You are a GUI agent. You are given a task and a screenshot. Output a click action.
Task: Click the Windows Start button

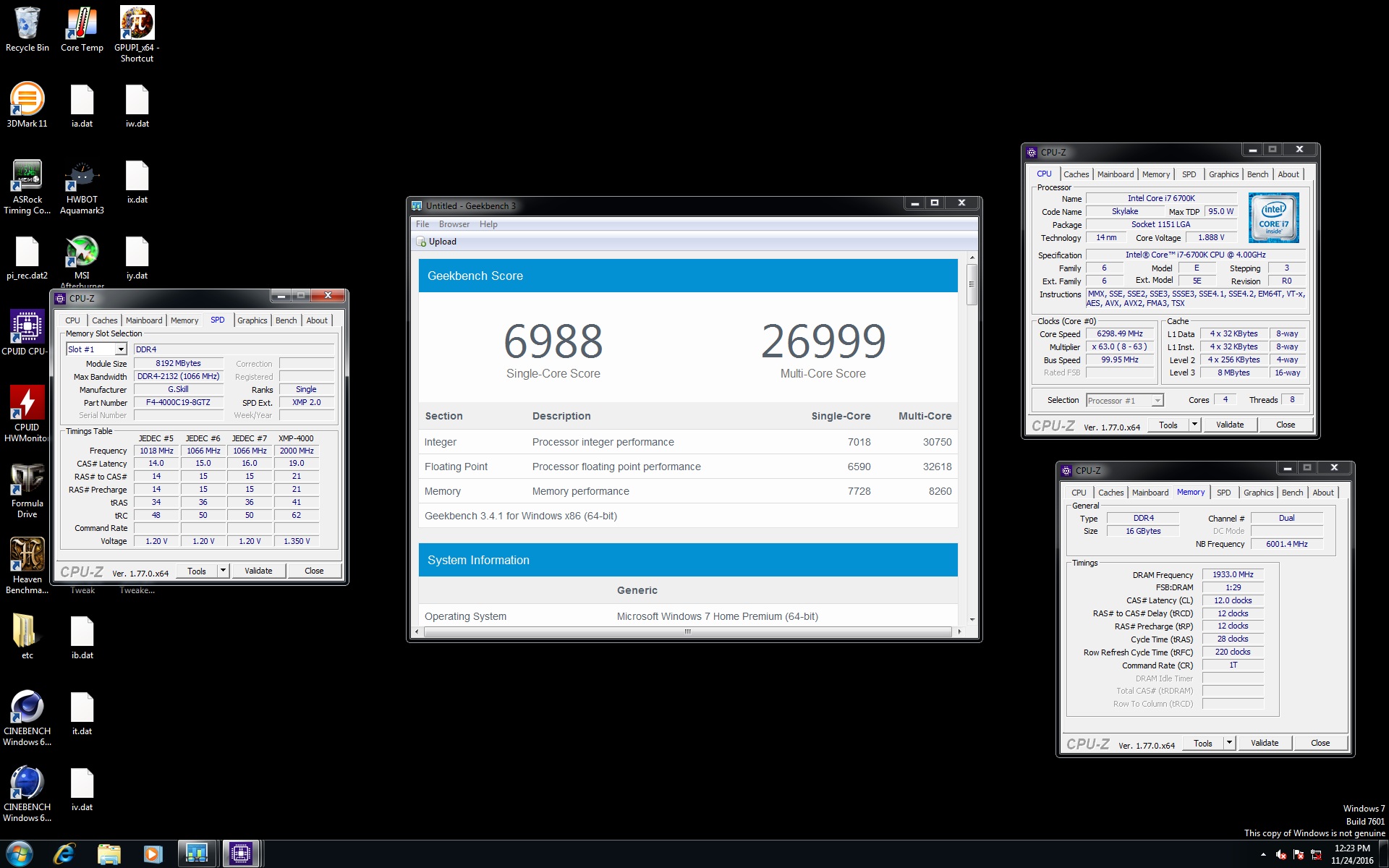click(x=20, y=854)
